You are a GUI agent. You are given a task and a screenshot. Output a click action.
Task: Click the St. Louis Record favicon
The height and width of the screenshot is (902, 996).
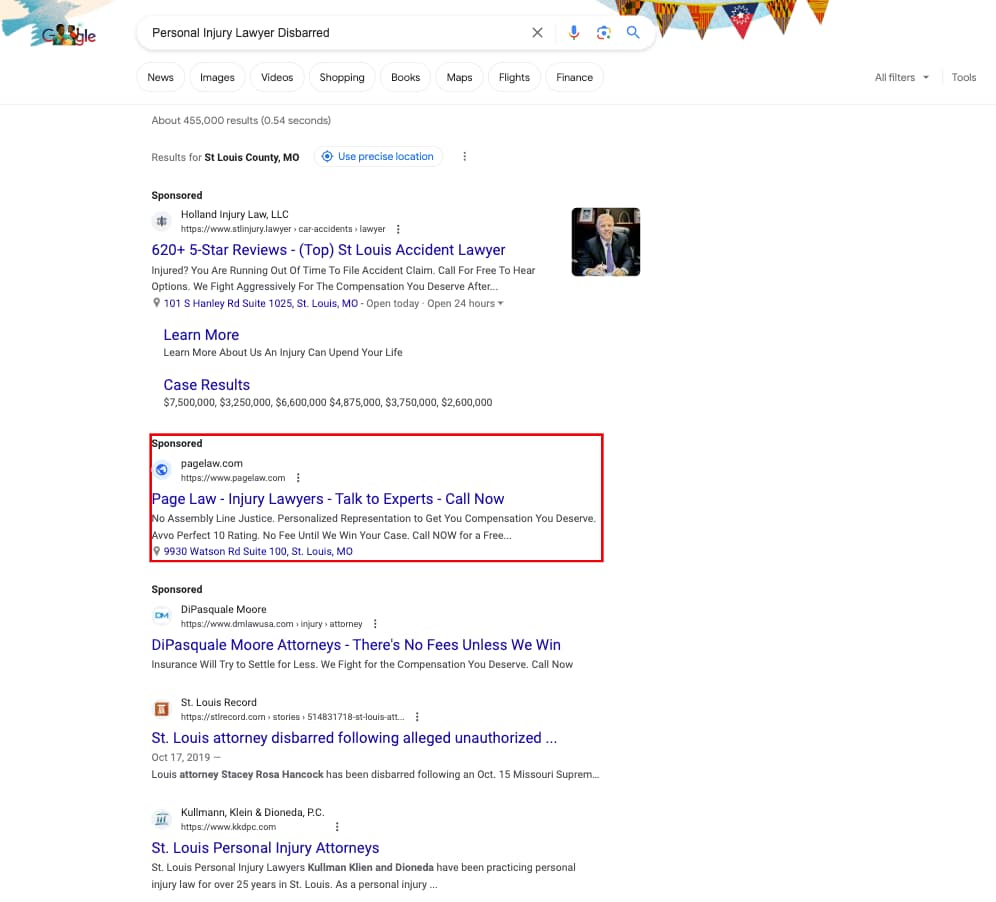coord(162,708)
